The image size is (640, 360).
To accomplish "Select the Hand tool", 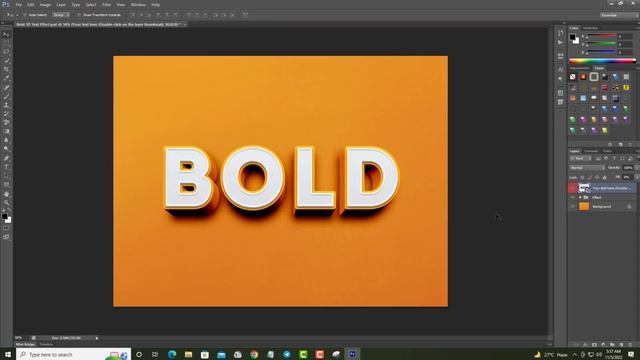I will point(6,194).
